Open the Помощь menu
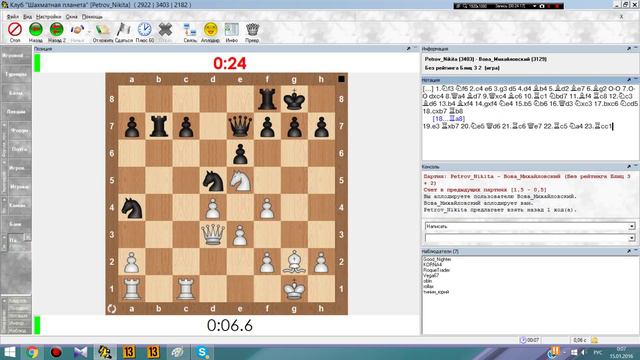 pyautogui.click(x=92, y=17)
